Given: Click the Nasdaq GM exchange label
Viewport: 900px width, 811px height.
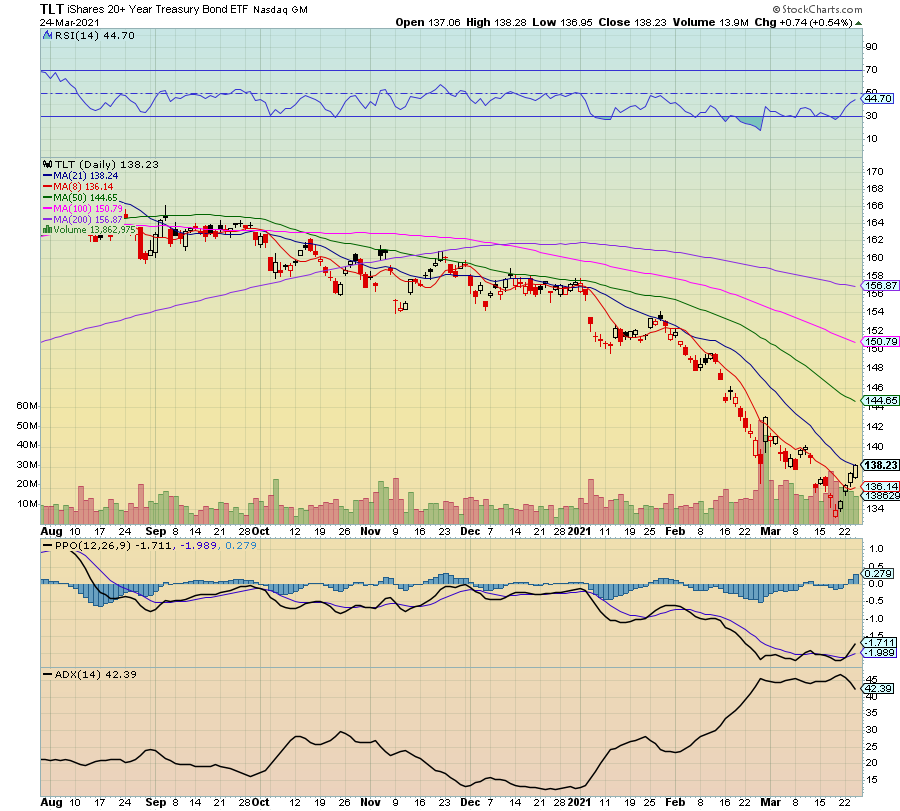Looking at the screenshot, I should tap(280, 10).
